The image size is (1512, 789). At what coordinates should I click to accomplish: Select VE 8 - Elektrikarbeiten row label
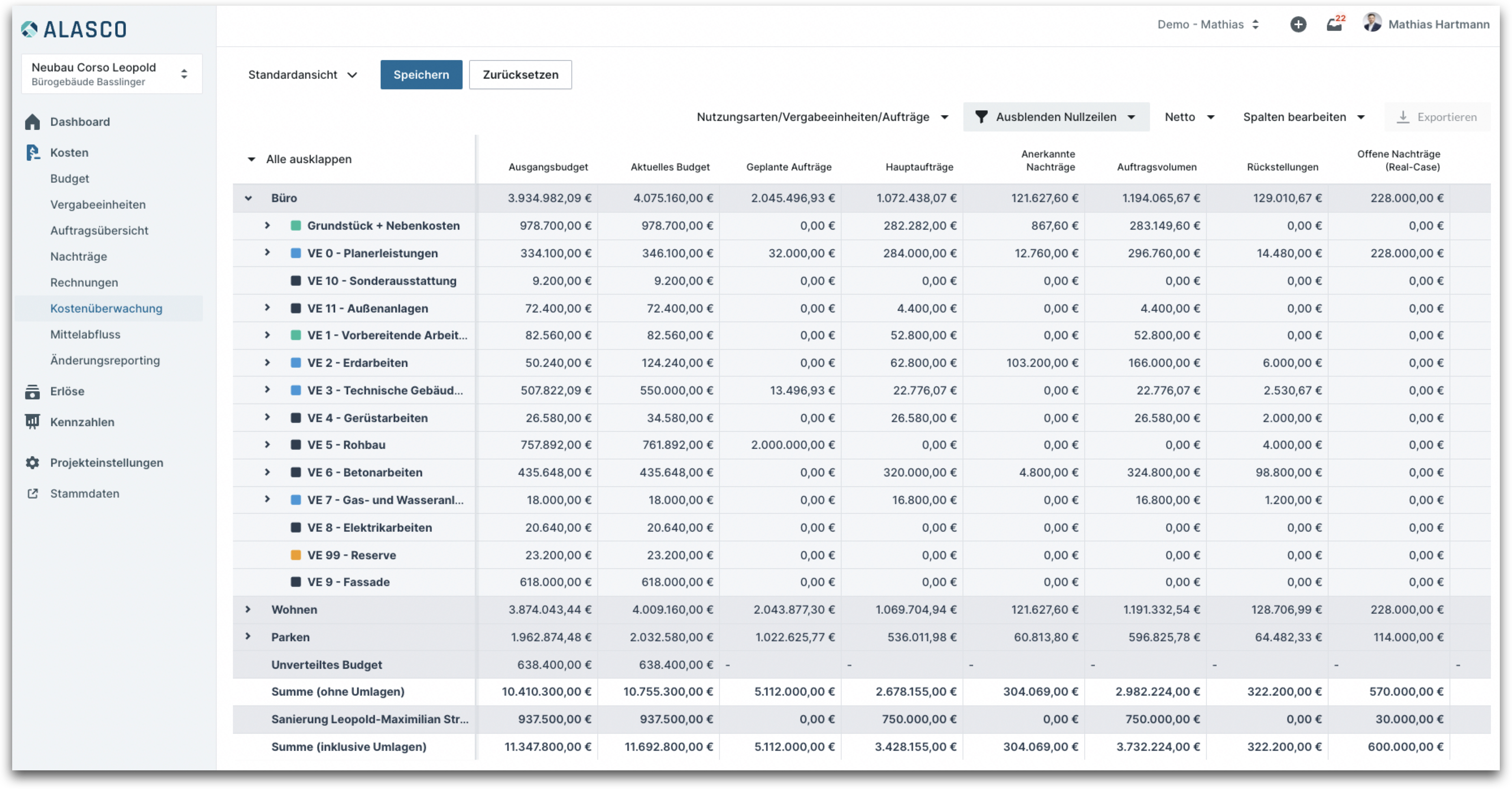point(369,527)
